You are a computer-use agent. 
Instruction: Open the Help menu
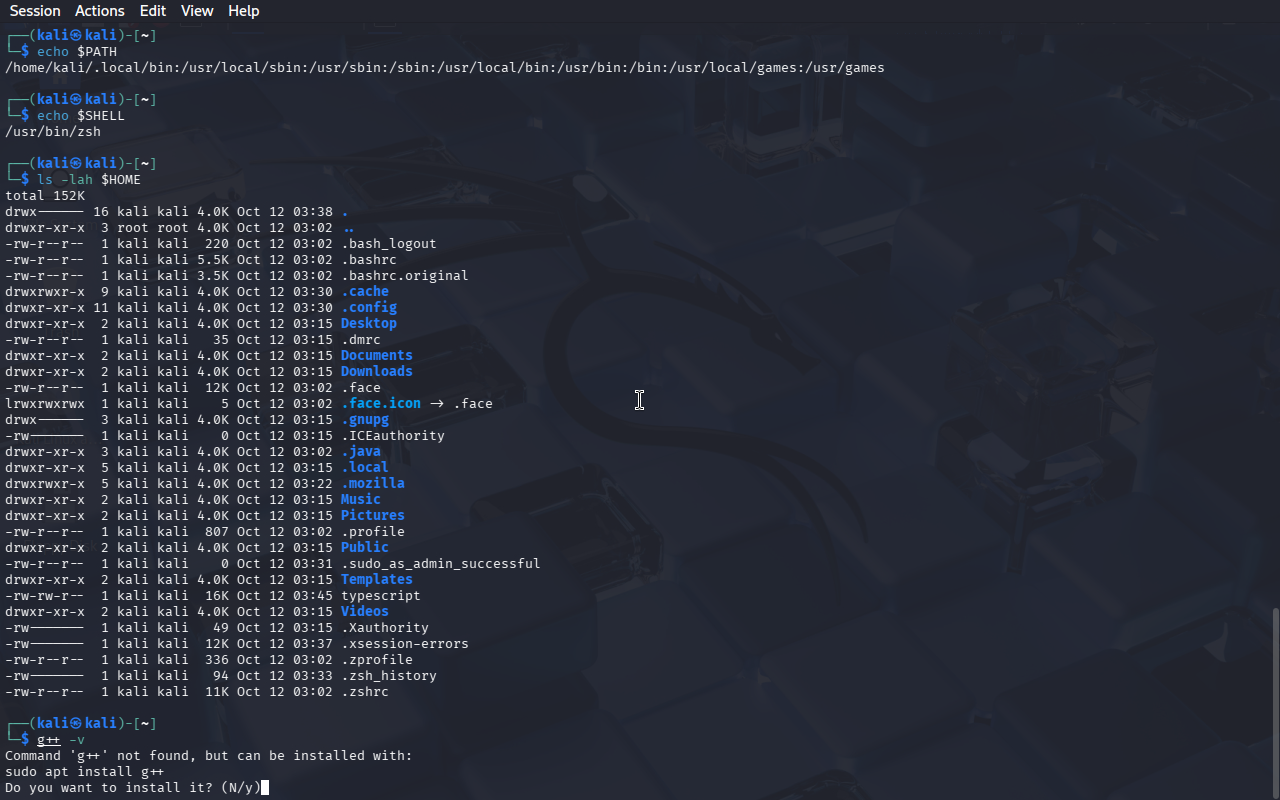tap(243, 11)
